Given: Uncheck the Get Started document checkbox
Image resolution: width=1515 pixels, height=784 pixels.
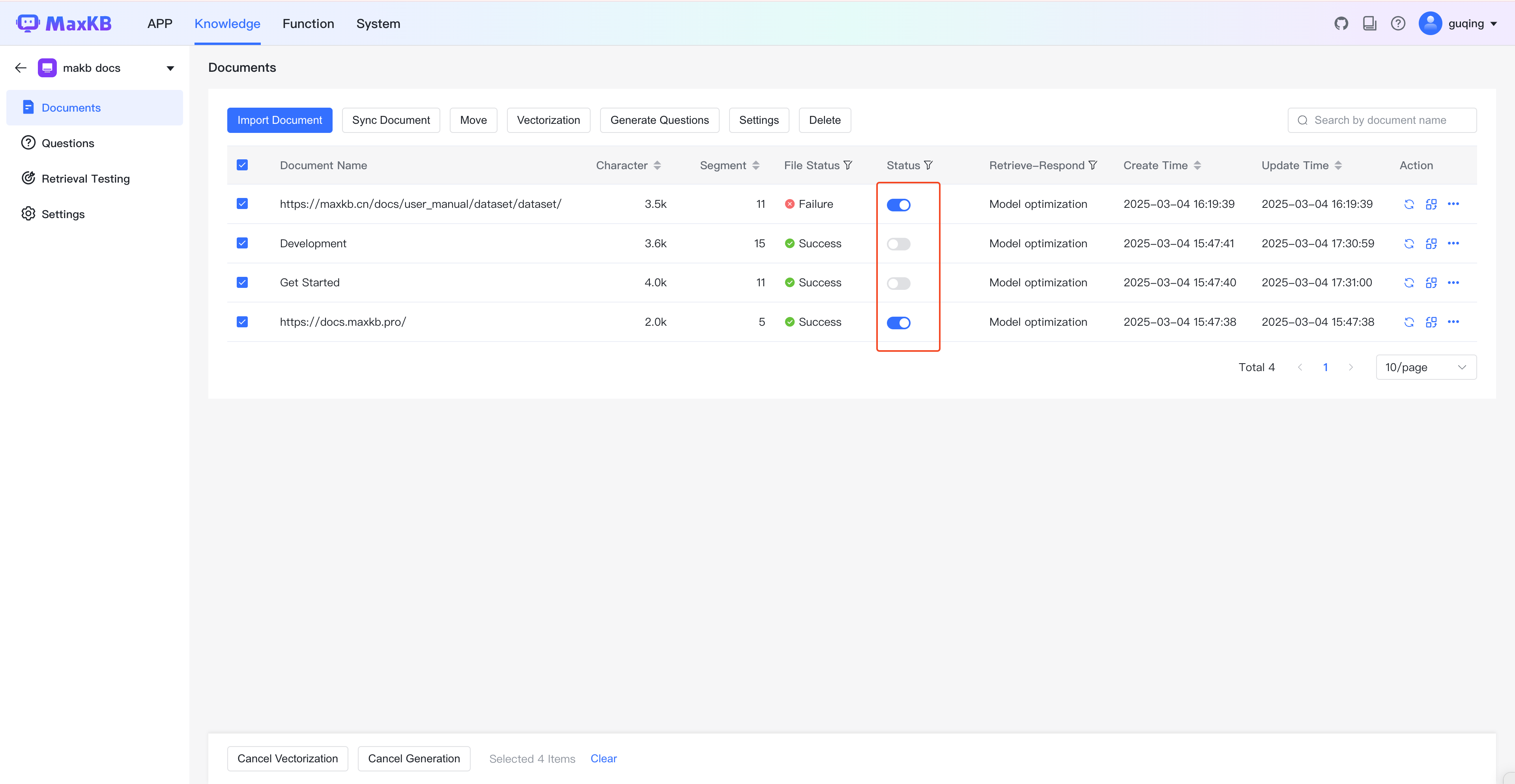Looking at the screenshot, I should (242, 283).
